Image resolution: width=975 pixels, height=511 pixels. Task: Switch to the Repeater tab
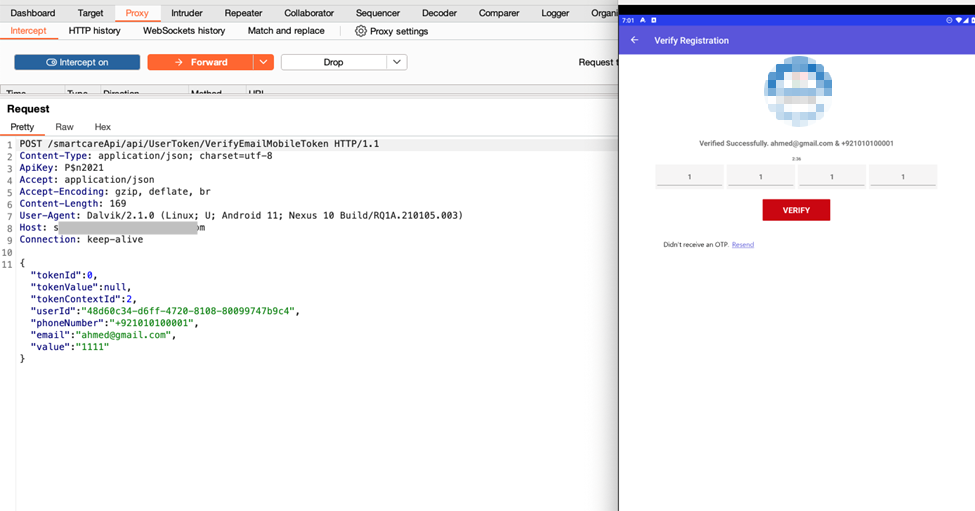coord(243,13)
